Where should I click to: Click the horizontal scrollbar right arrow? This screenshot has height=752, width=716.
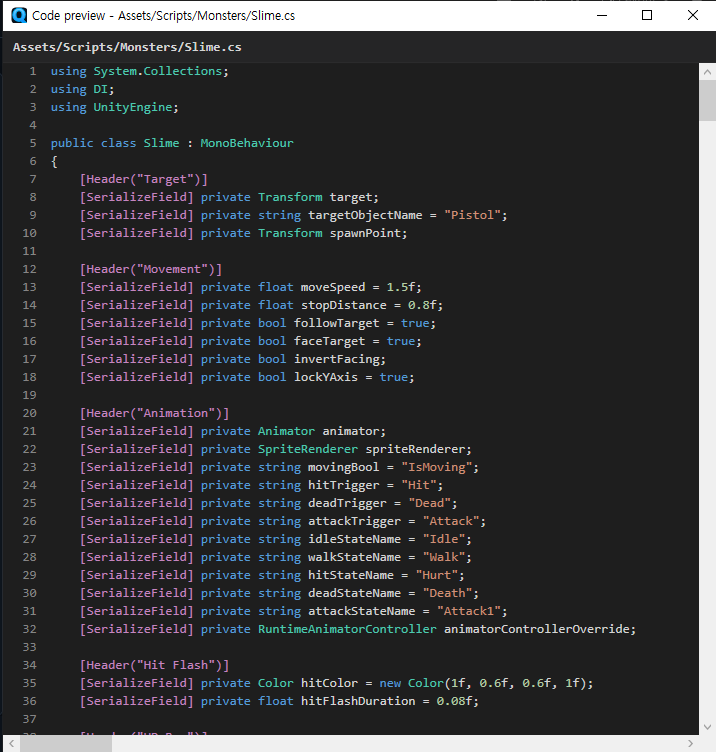690,744
